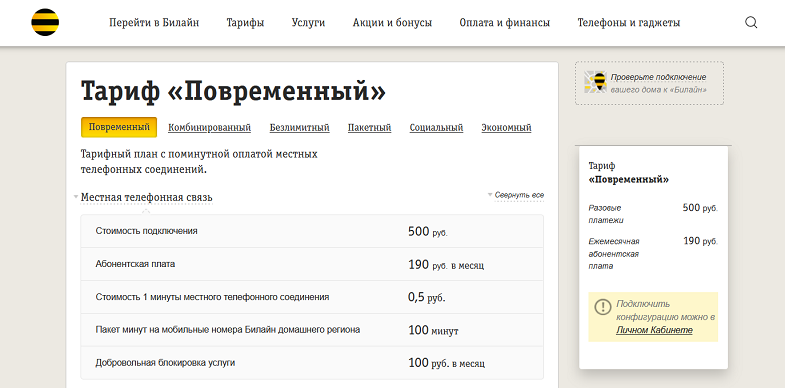
Task: Collapse the Местная телефонная связь section
Action: point(147,197)
